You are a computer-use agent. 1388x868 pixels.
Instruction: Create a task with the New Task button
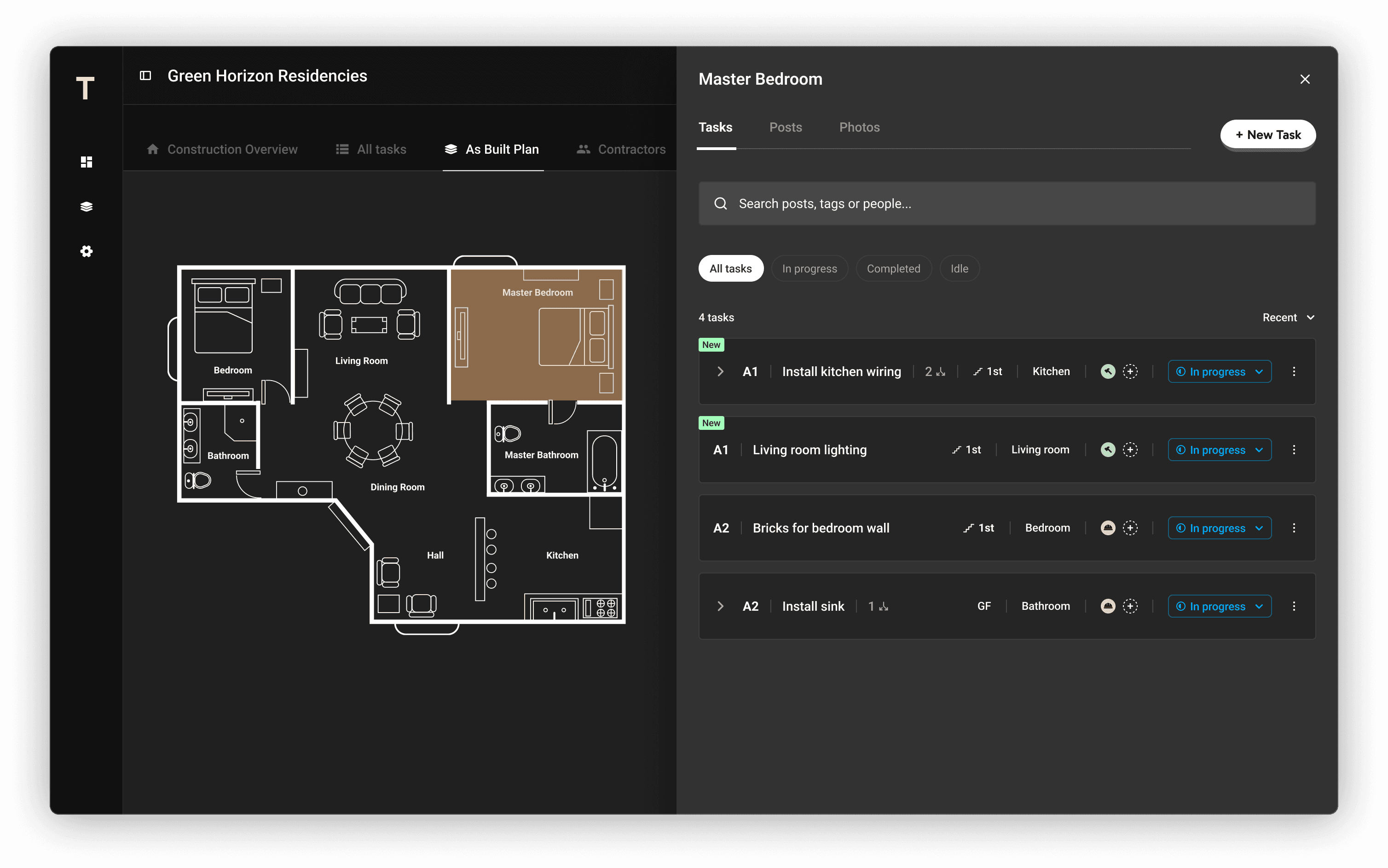click(x=1267, y=135)
